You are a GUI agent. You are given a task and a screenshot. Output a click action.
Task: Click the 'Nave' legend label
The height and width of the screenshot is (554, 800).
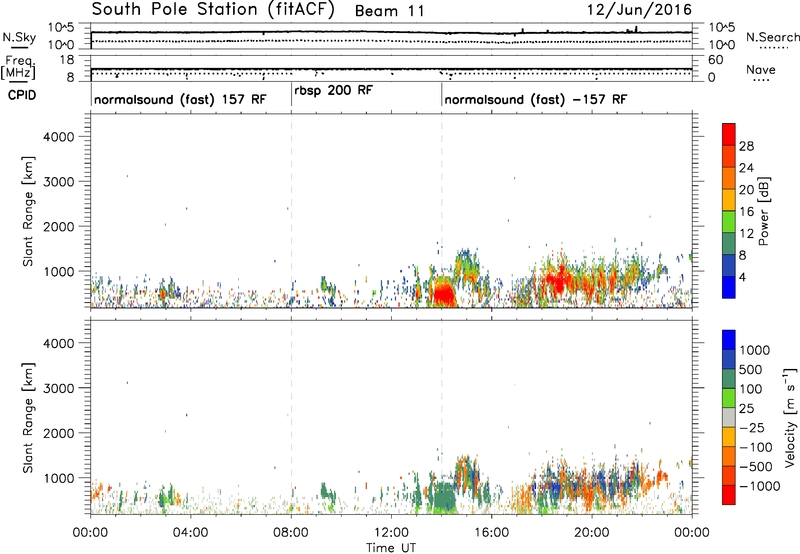pos(761,69)
